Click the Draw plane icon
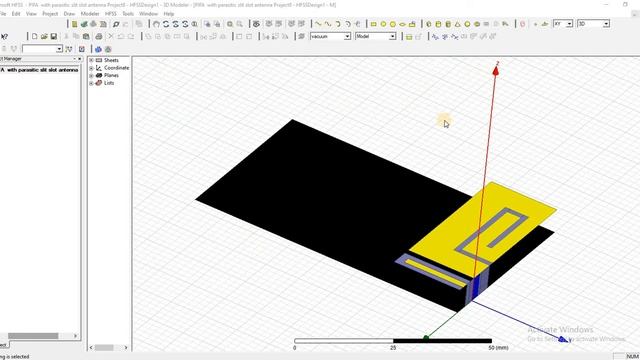 544,24
